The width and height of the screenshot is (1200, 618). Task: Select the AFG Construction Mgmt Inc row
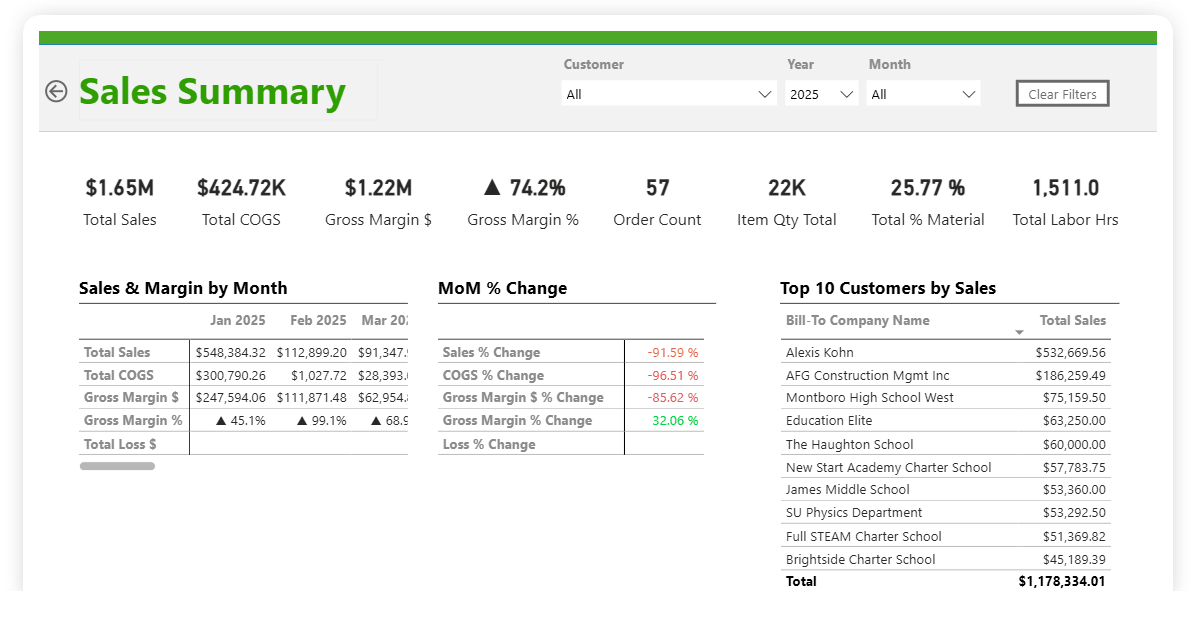tap(946, 375)
